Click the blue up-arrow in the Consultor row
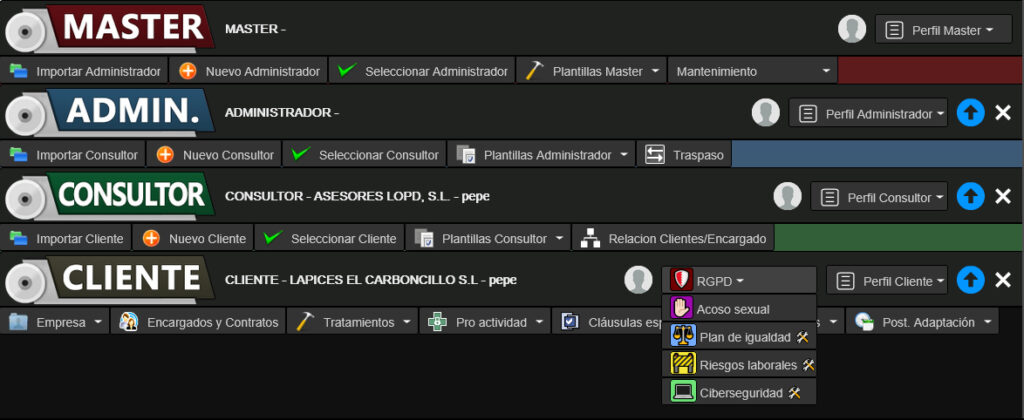Screen dimensions: 1024x420 coord(970,196)
